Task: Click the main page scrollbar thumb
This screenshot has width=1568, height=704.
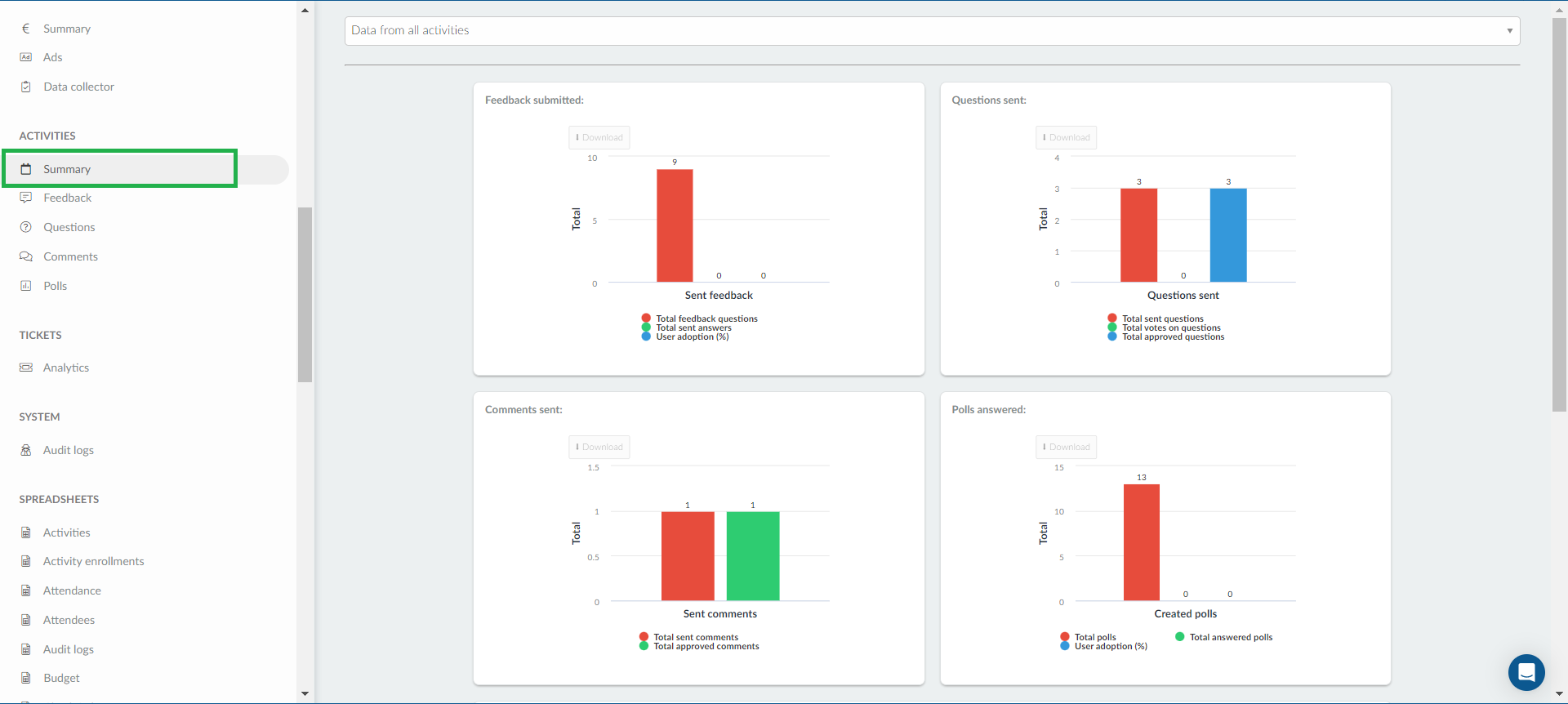Action: point(1560,214)
